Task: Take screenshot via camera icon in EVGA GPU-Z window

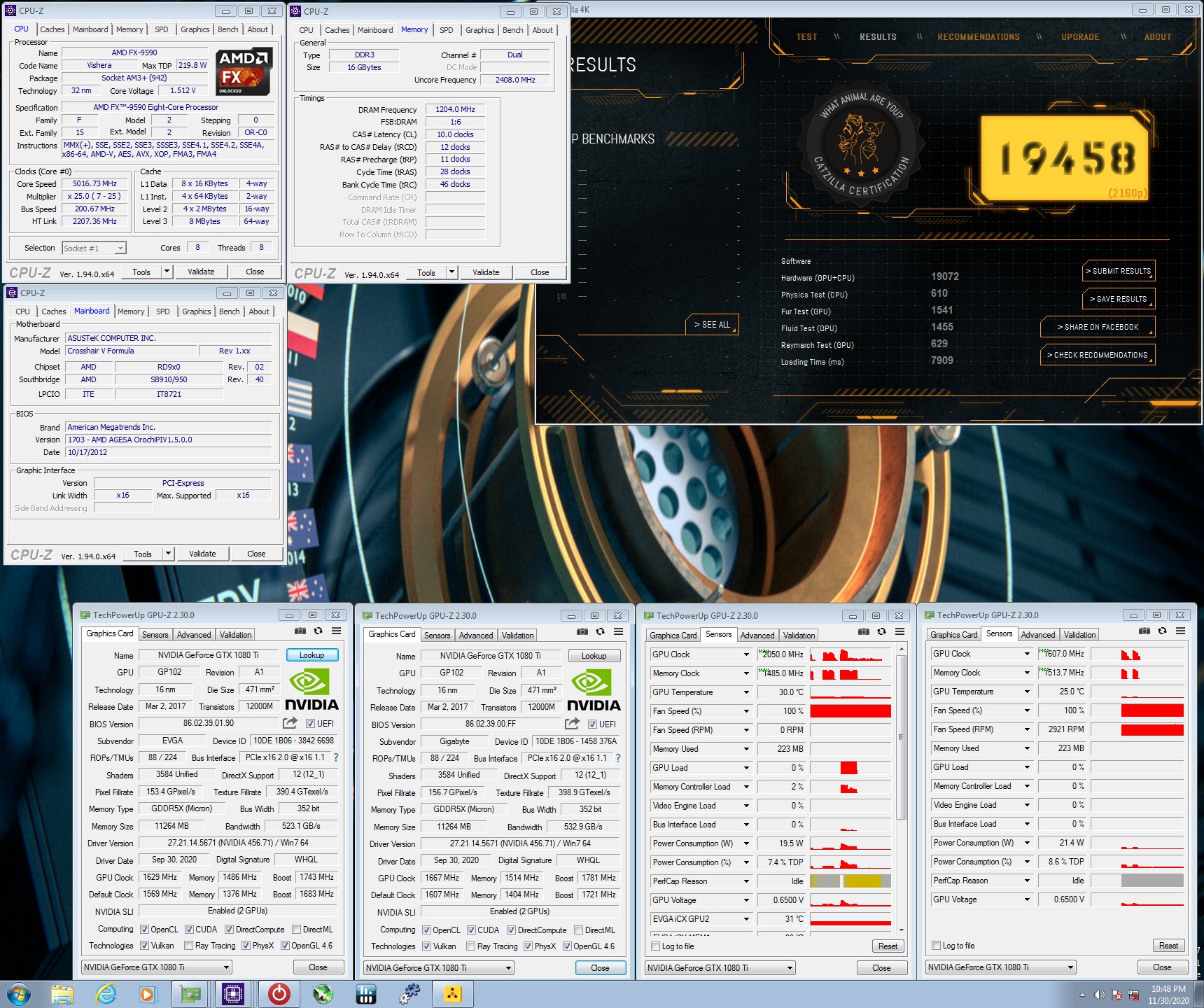Action: (300, 631)
